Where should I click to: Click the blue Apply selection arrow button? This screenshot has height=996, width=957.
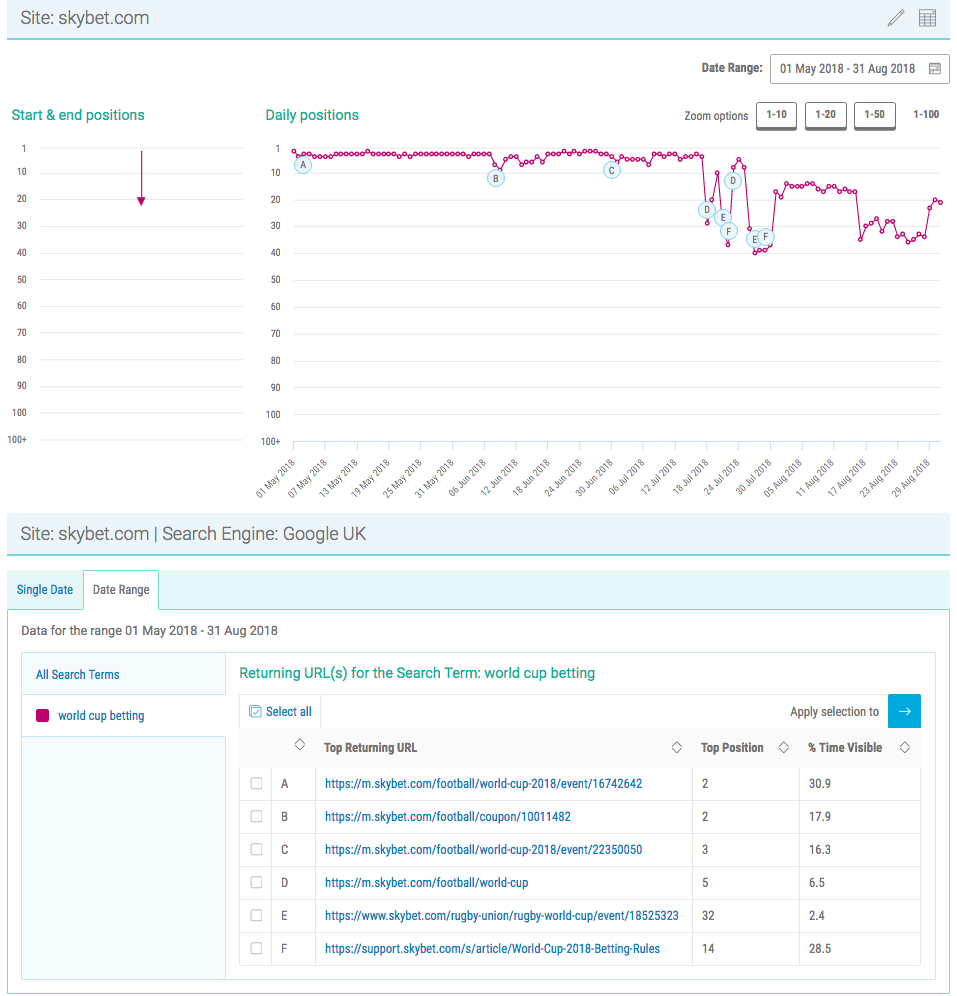pyautogui.click(x=904, y=711)
